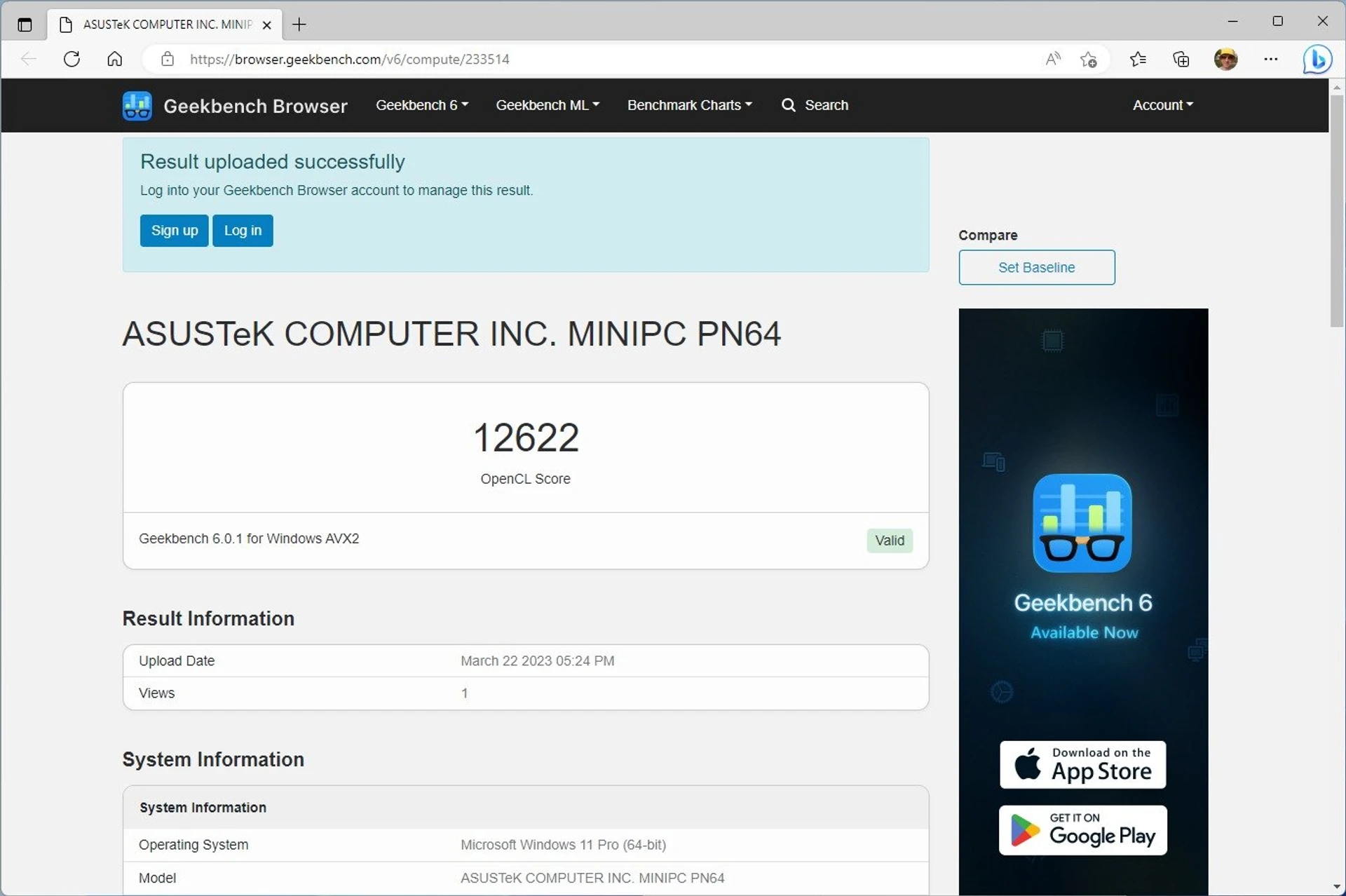
Task: Expand the Account dropdown menu
Action: 1163,105
